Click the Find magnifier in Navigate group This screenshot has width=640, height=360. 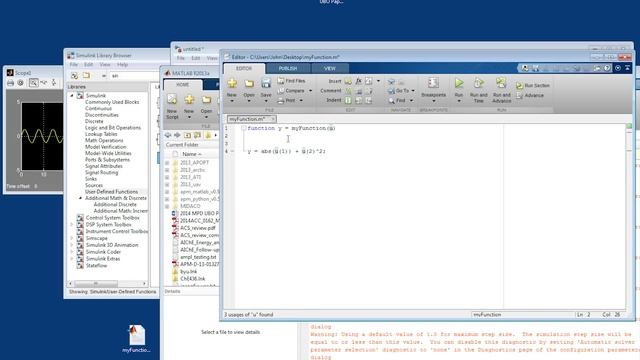[392, 100]
